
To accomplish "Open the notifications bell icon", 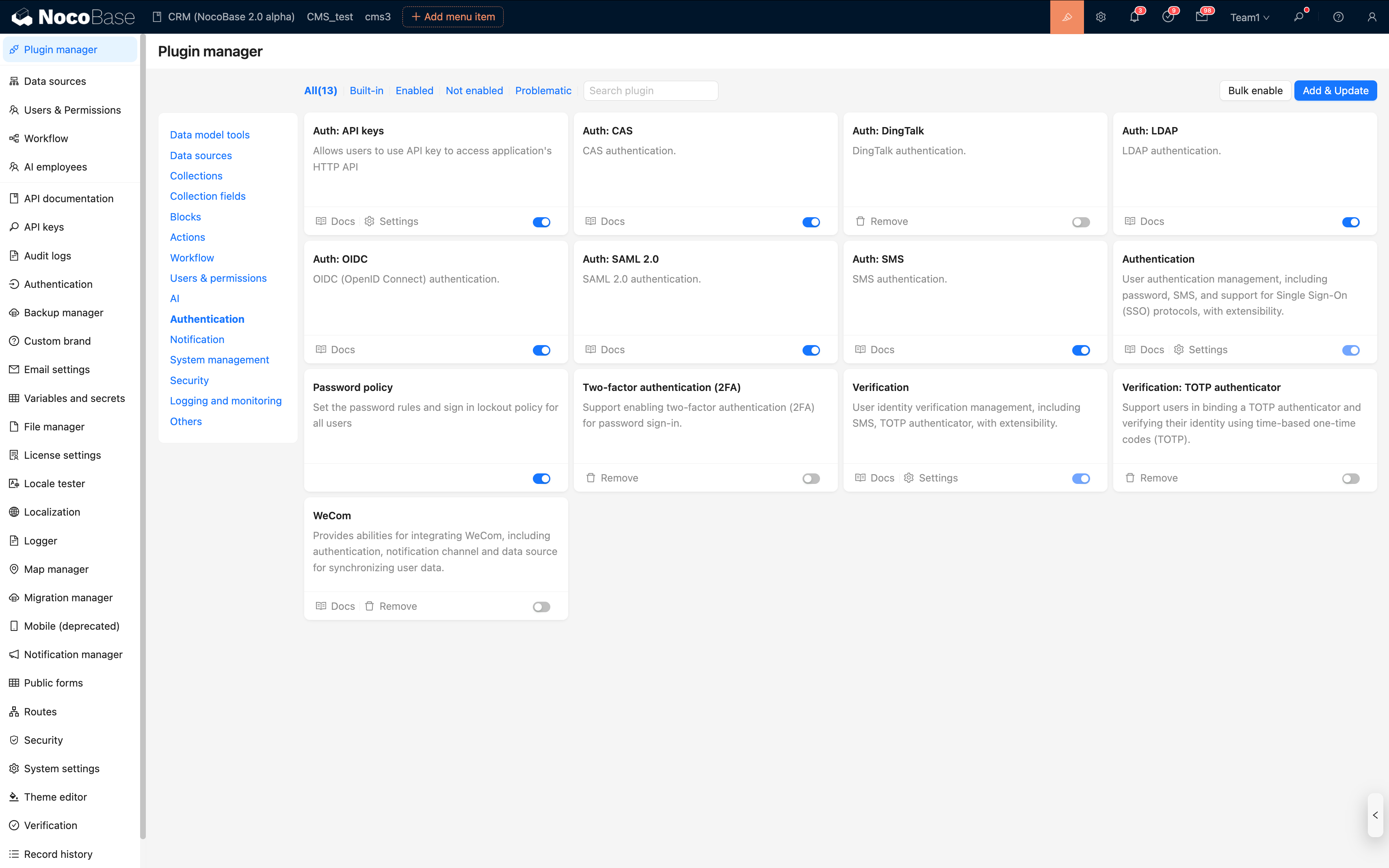I will point(1134,17).
